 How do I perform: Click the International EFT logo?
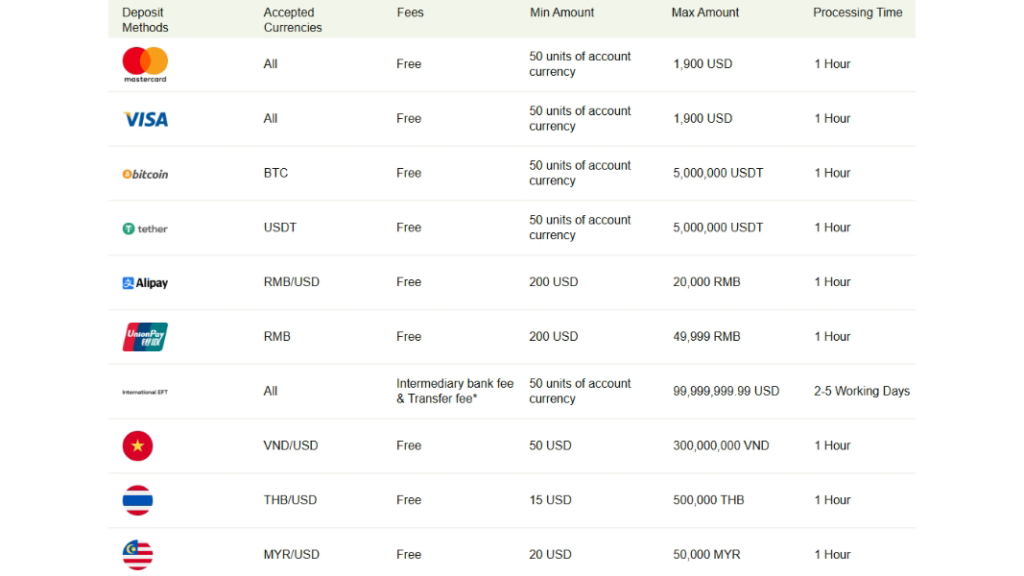(145, 392)
